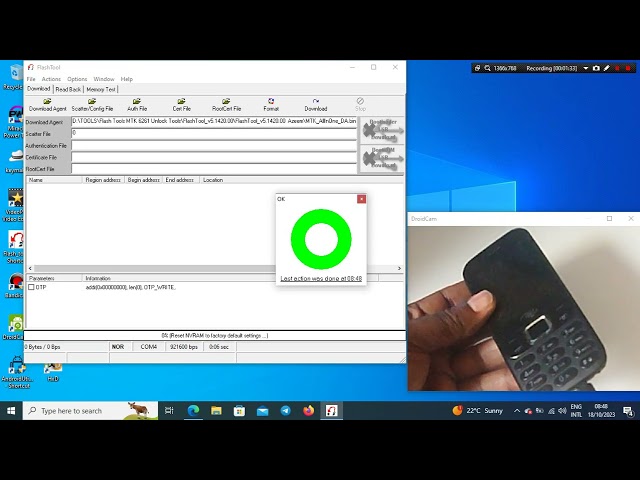Click the OTP_WRITE information text
Screen dimensions: 640x480
coord(131,287)
